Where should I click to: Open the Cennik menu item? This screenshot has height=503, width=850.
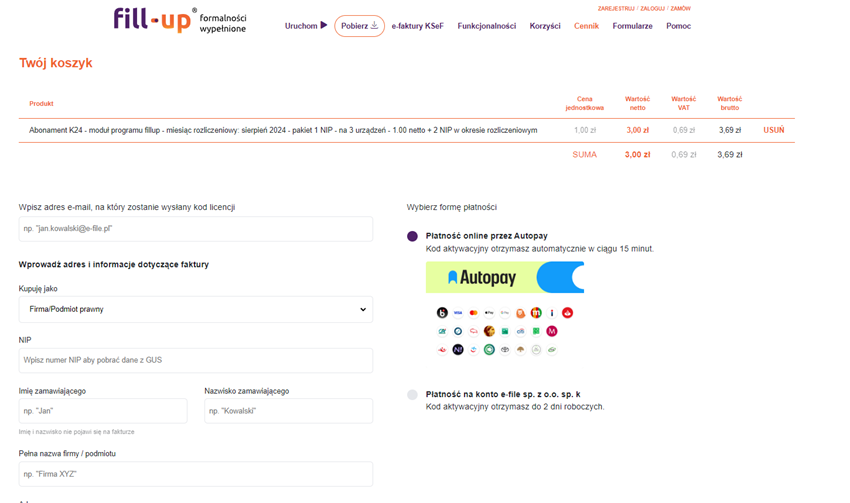[x=587, y=26]
